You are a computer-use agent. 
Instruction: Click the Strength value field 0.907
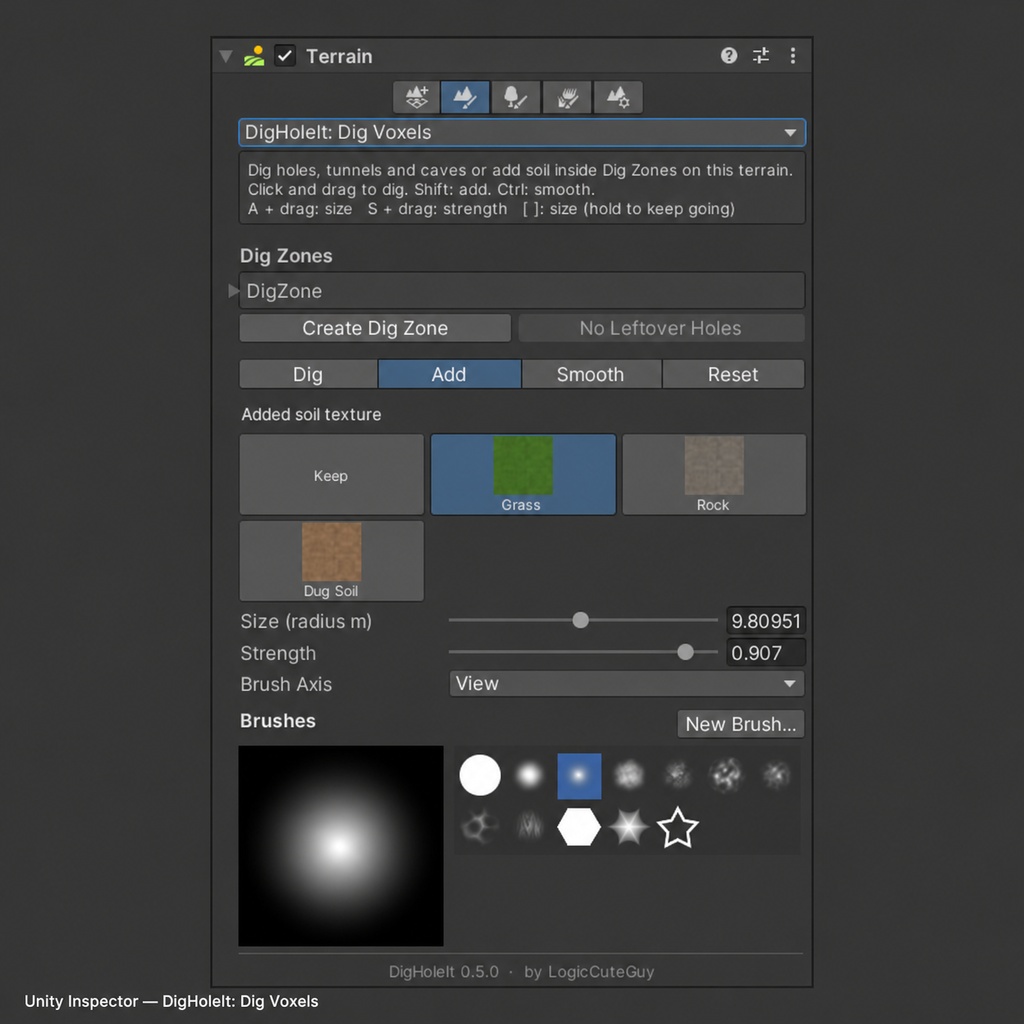[765, 653]
